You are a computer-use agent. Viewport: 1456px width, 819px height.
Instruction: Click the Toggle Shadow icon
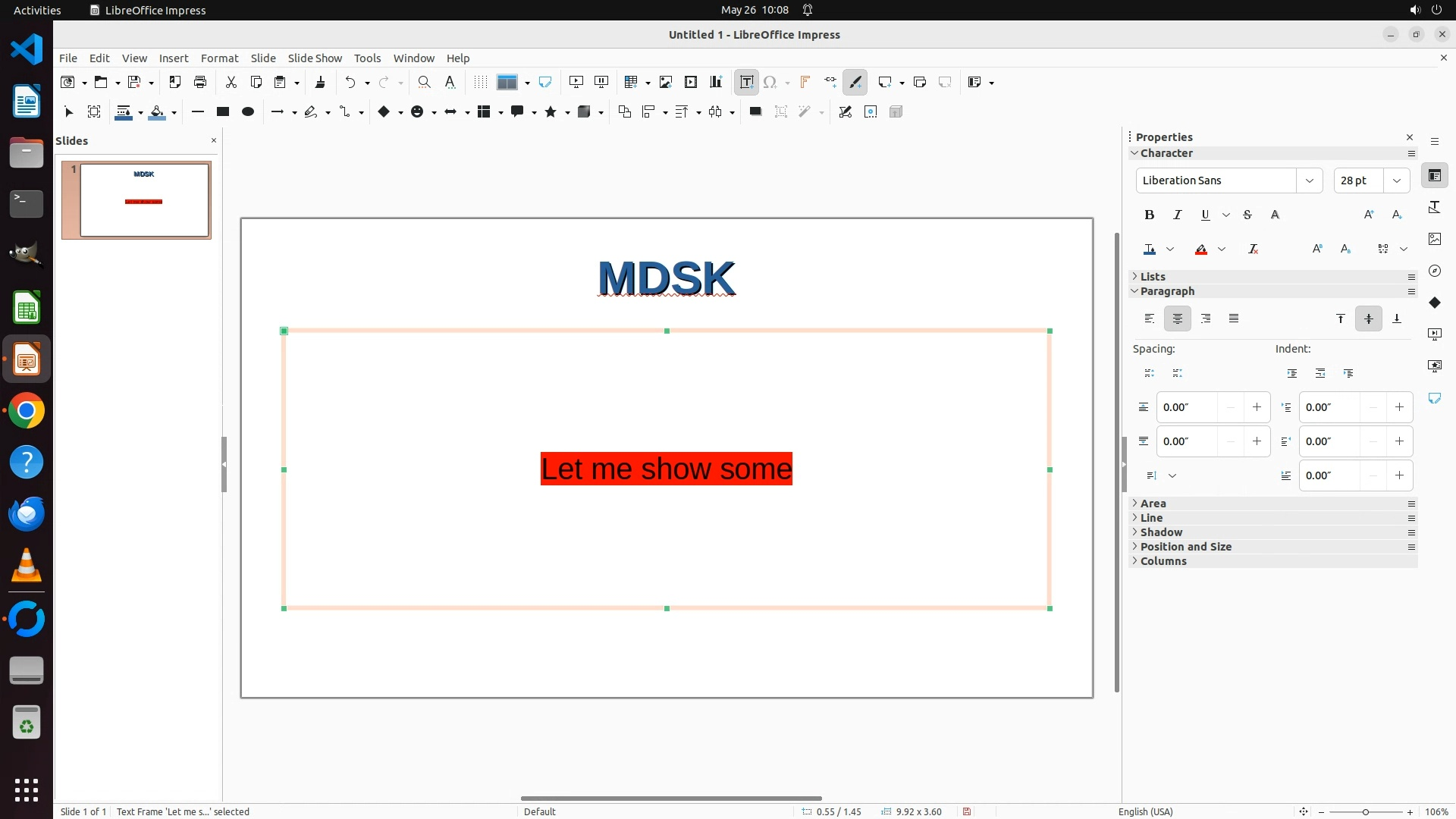[x=755, y=111]
